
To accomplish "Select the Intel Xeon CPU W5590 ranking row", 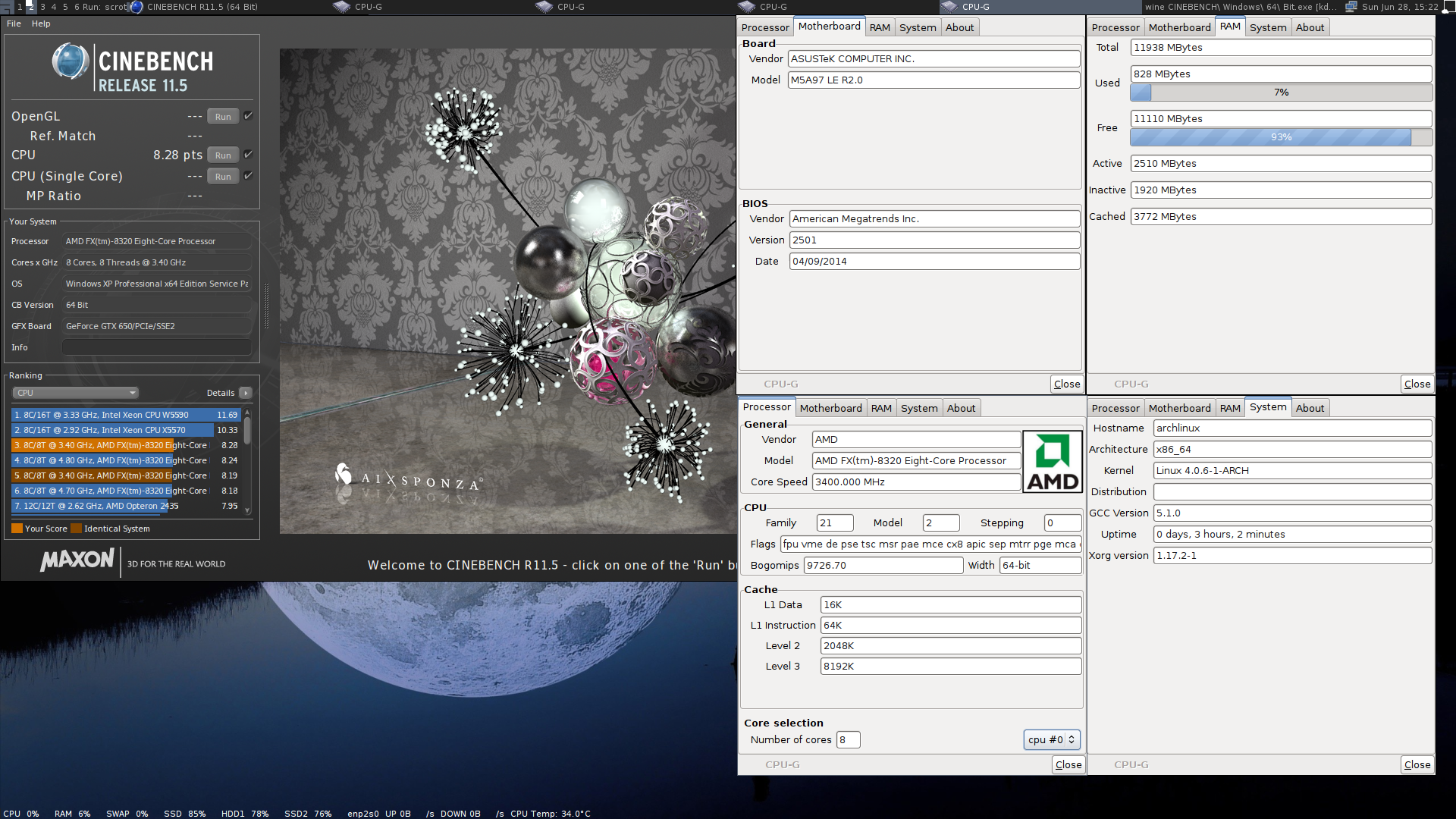I will click(x=126, y=415).
